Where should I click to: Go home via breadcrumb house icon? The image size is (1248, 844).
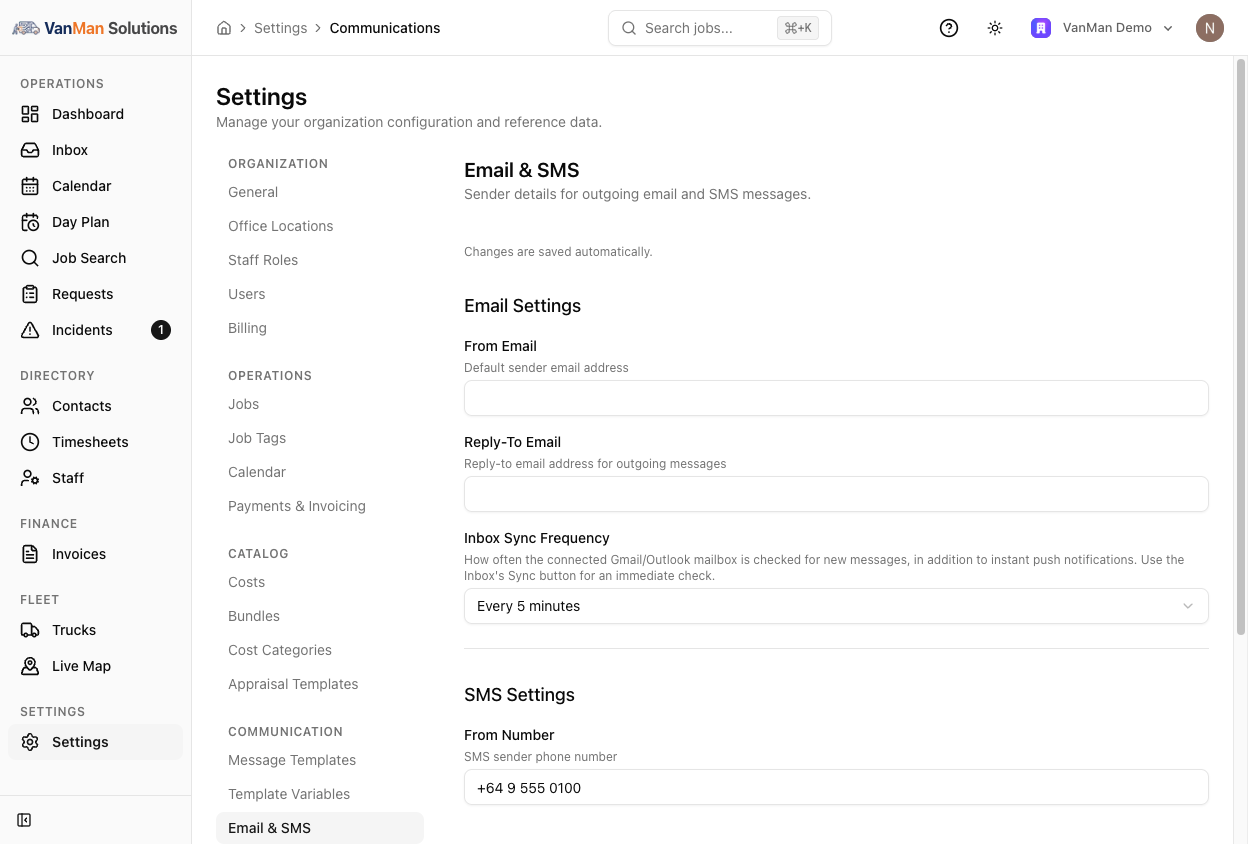(x=224, y=28)
